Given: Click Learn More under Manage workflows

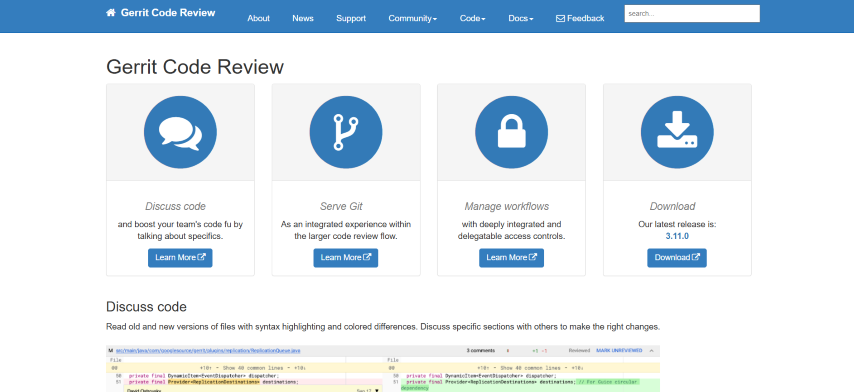Looking at the screenshot, I should 511,258.
